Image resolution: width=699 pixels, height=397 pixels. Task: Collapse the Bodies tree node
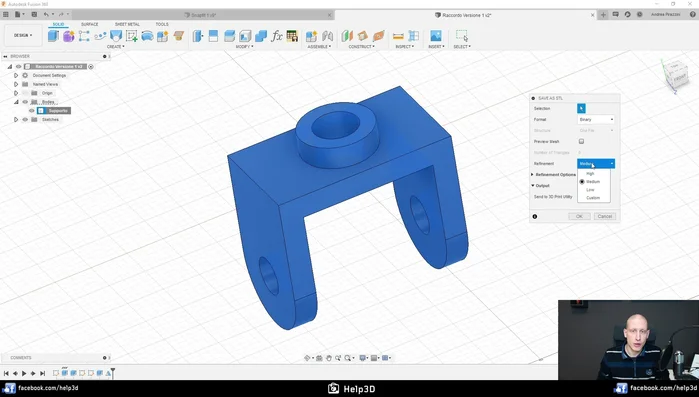(x=16, y=102)
